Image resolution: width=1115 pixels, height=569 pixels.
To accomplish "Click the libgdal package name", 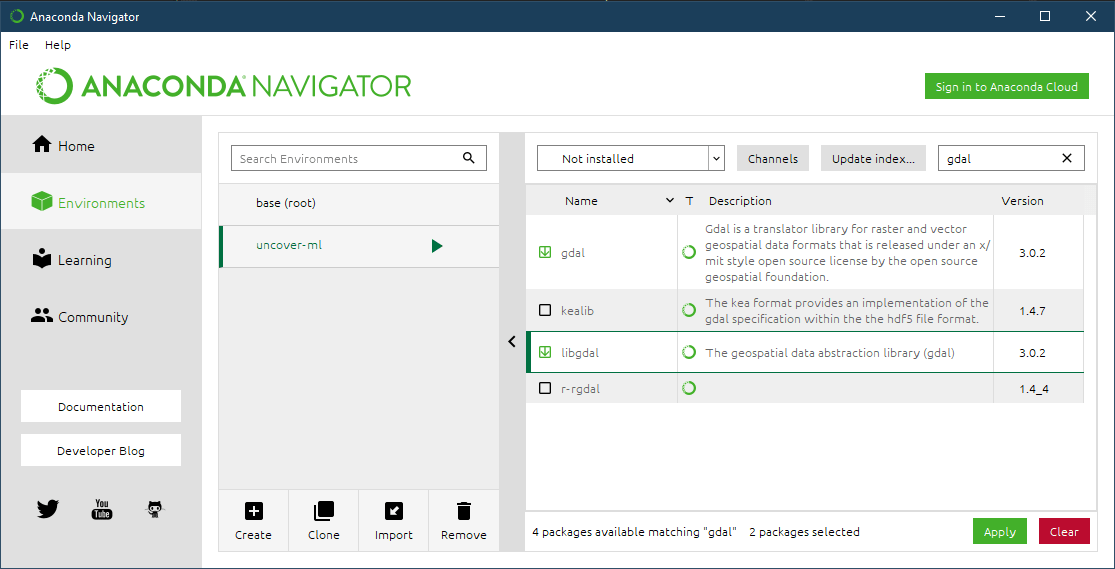I will point(580,352).
